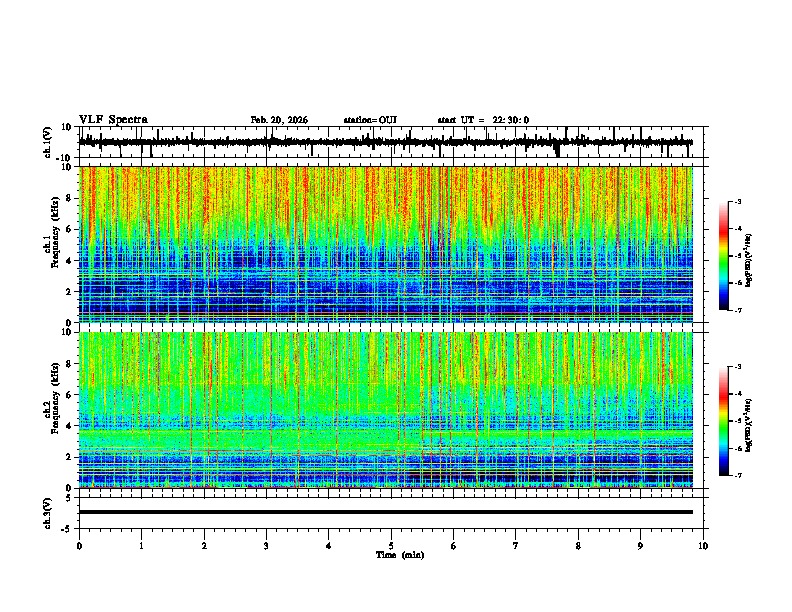Viewport: 792px width, 612px height.
Task: Click the ch.1(V) waveform axis label
Action: coord(48,142)
